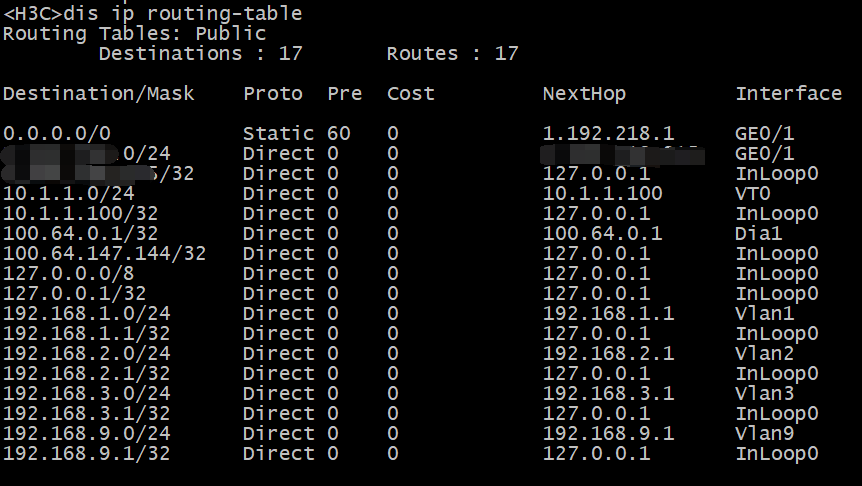The width and height of the screenshot is (862, 486).
Task: Click the Static protocol entry
Action: [278, 133]
